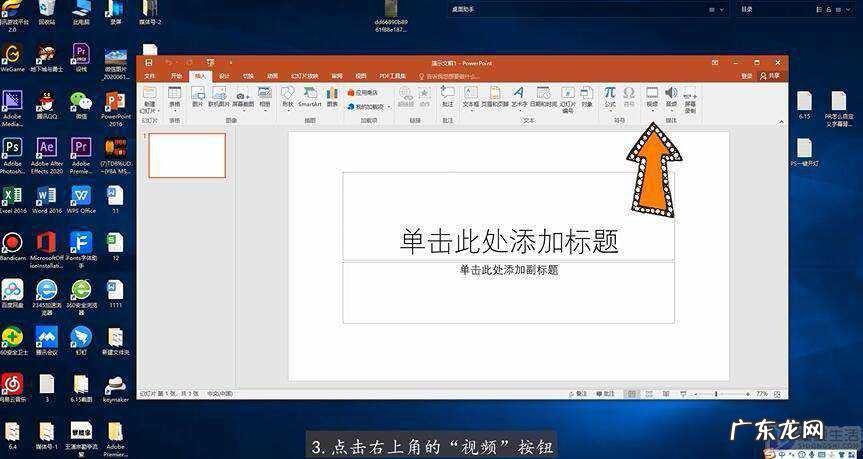This screenshot has height=459, width=863.
Task: Insert a table via 表格 icon
Action: click(174, 97)
